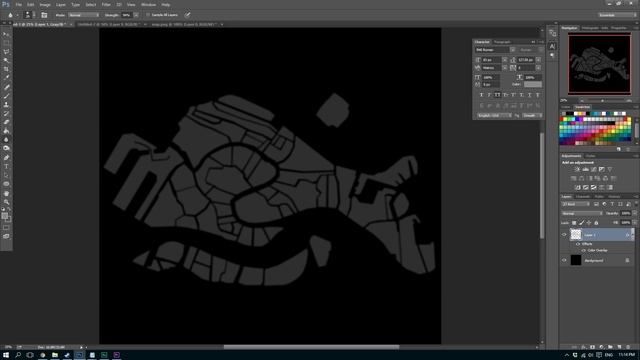The width and height of the screenshot is (640, 360).
Task: Select the Pen tool
Action: tap(6, 158)
